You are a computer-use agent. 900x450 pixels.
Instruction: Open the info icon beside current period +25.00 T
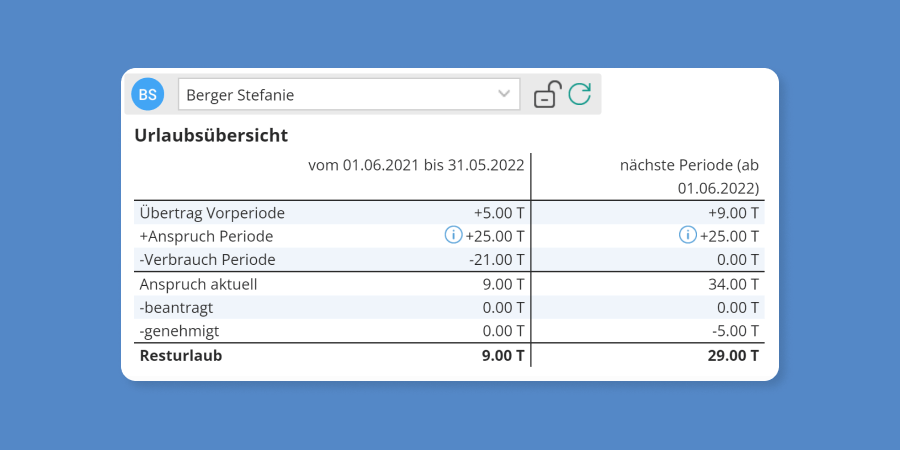pos(453,235)
